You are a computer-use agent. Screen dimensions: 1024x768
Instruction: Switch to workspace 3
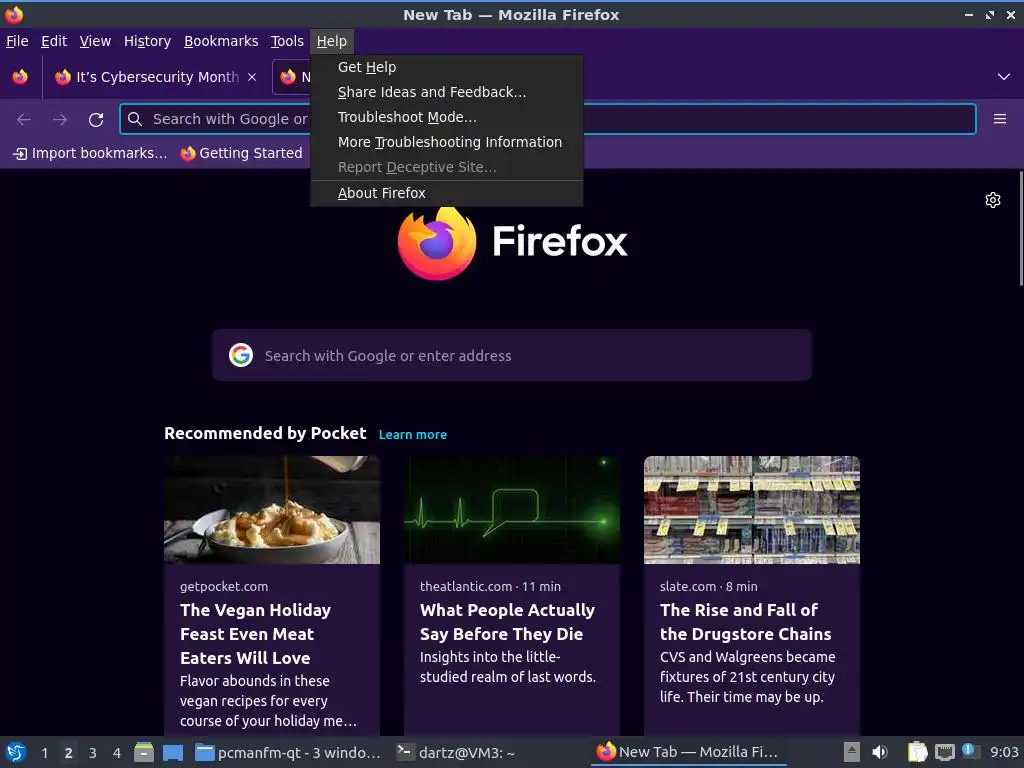tap(93, 753)
